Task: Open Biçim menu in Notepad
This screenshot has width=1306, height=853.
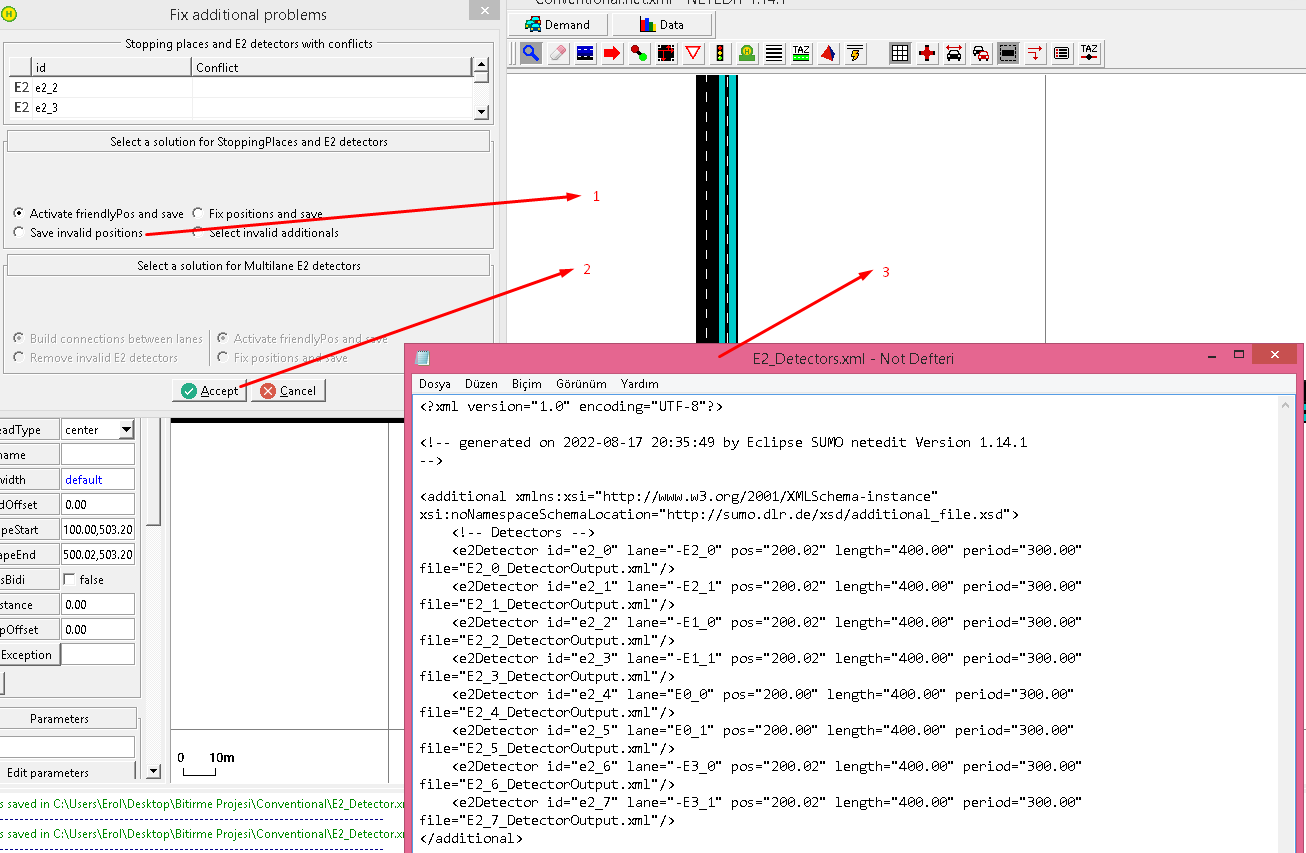Action: pyautogui.click(x=527, y=384)
